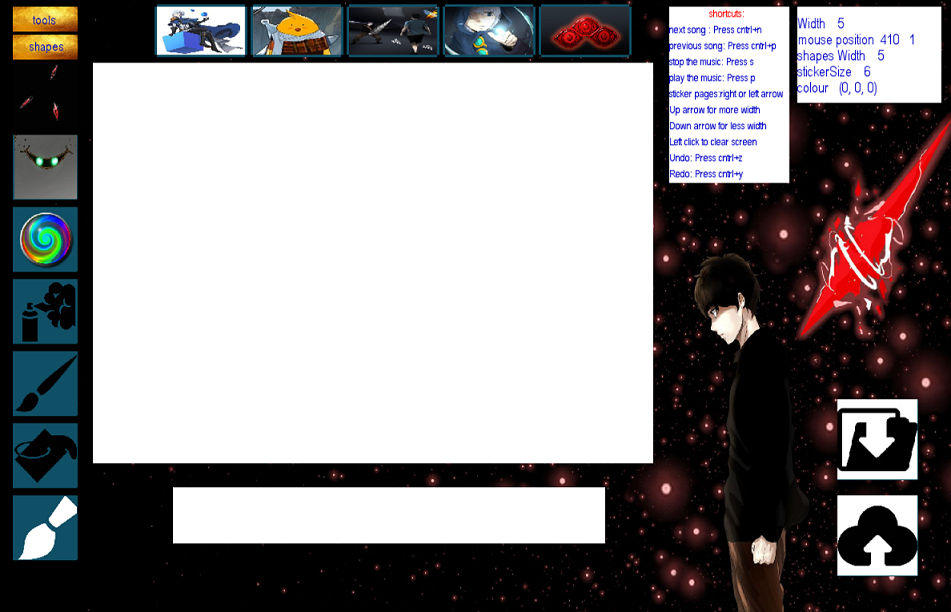951x612 pixels.
Task: Select the spray can tool
Action: click(x=45, y=311)
